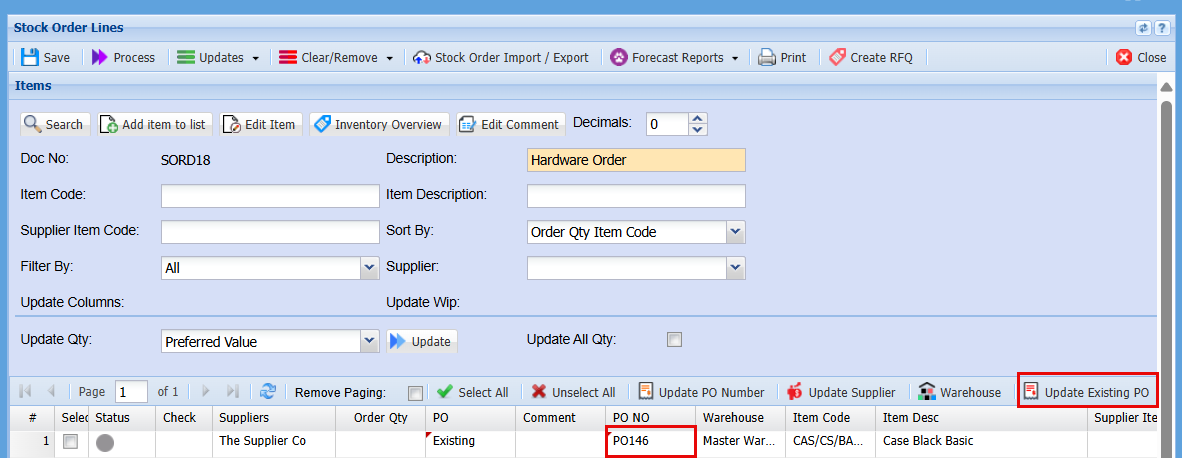The height and width of the screenshot is (458, 1182).
Task: Toggle the Remove Paging checkbox
Action: click(x=415, y=393)
